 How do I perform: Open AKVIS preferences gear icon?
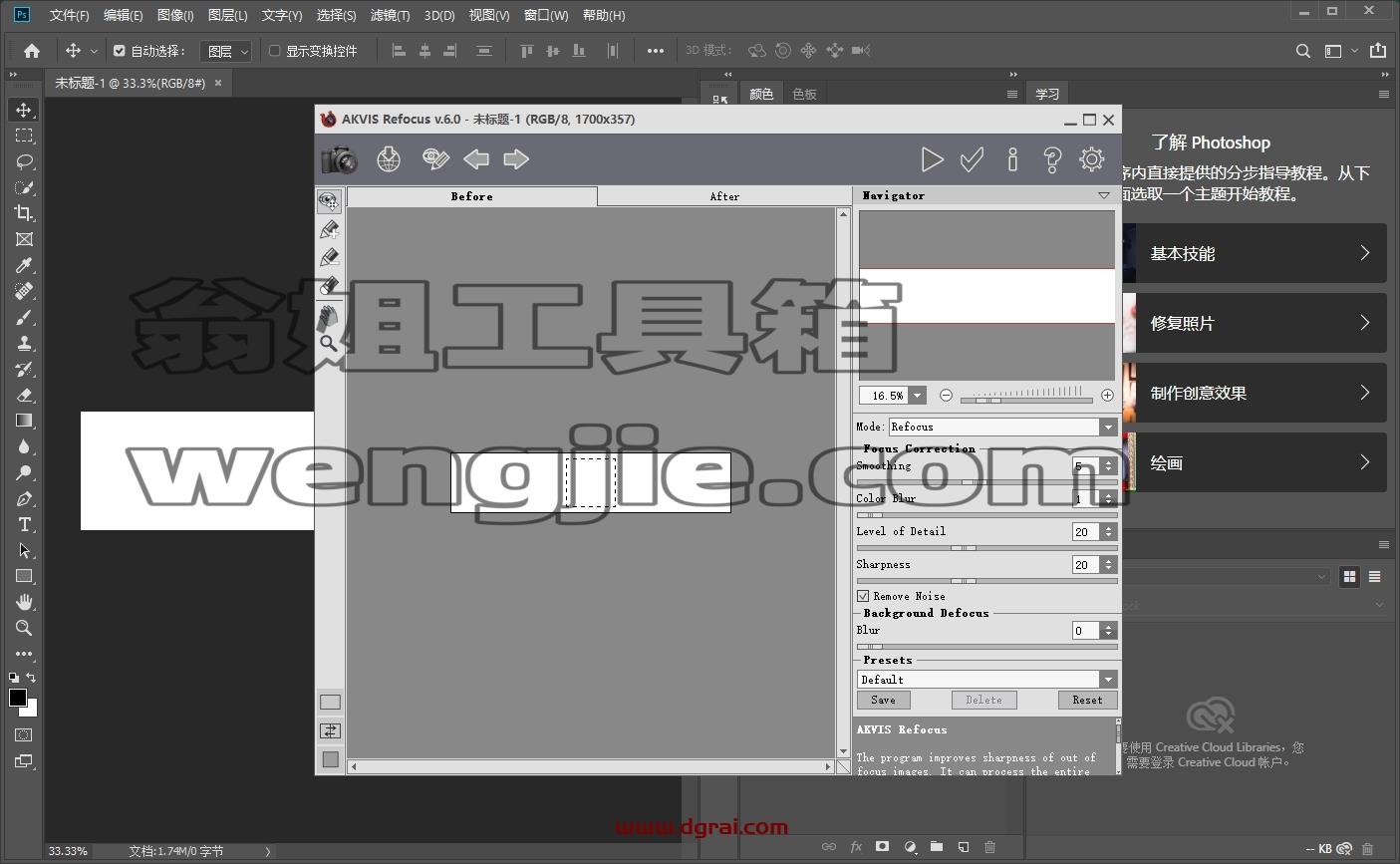1092,159
